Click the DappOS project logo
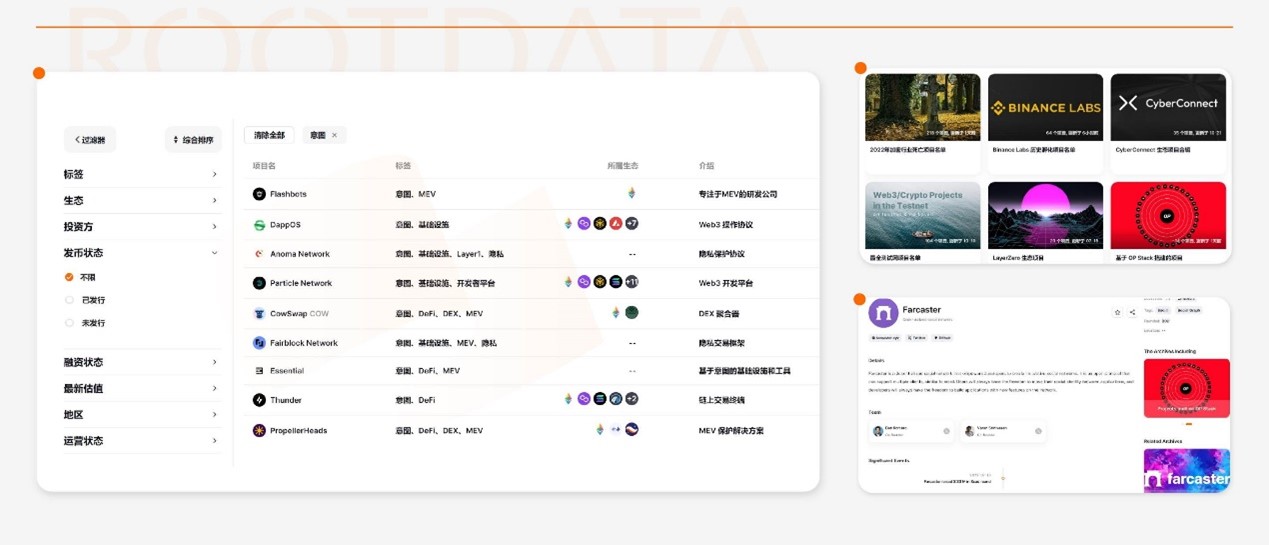The height and width of the screenshot is (545, 1269). (x=259, y=225)
